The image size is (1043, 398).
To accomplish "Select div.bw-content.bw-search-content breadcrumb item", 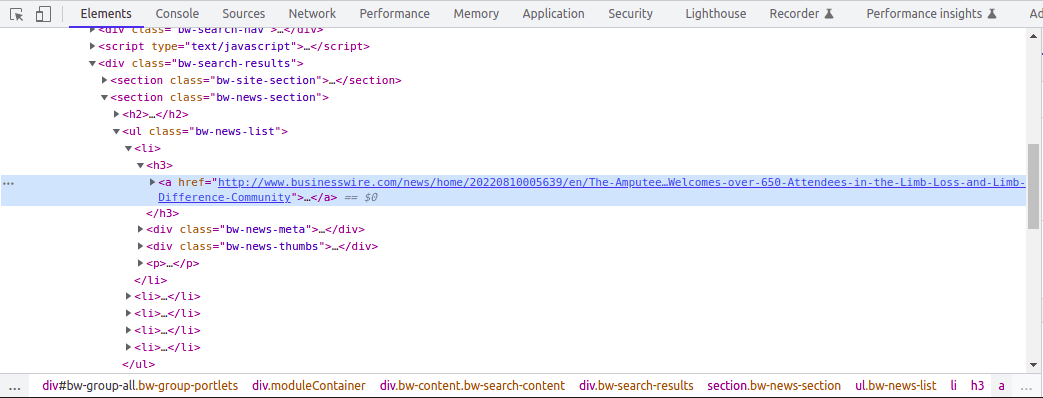I will pyautogui.click(x=472, y=385).
